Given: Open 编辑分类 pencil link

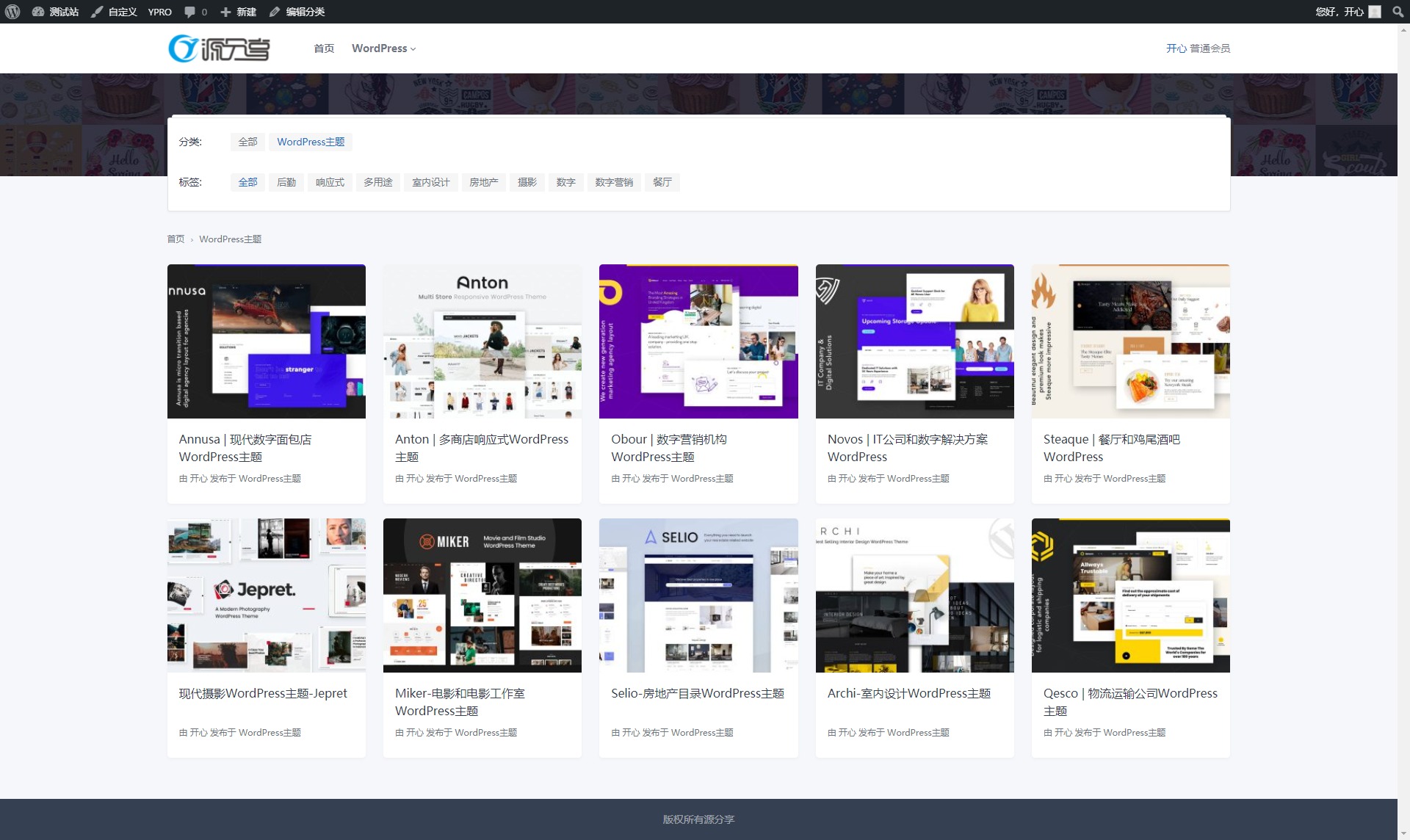Looking at the screenshot, I should 297,12.
